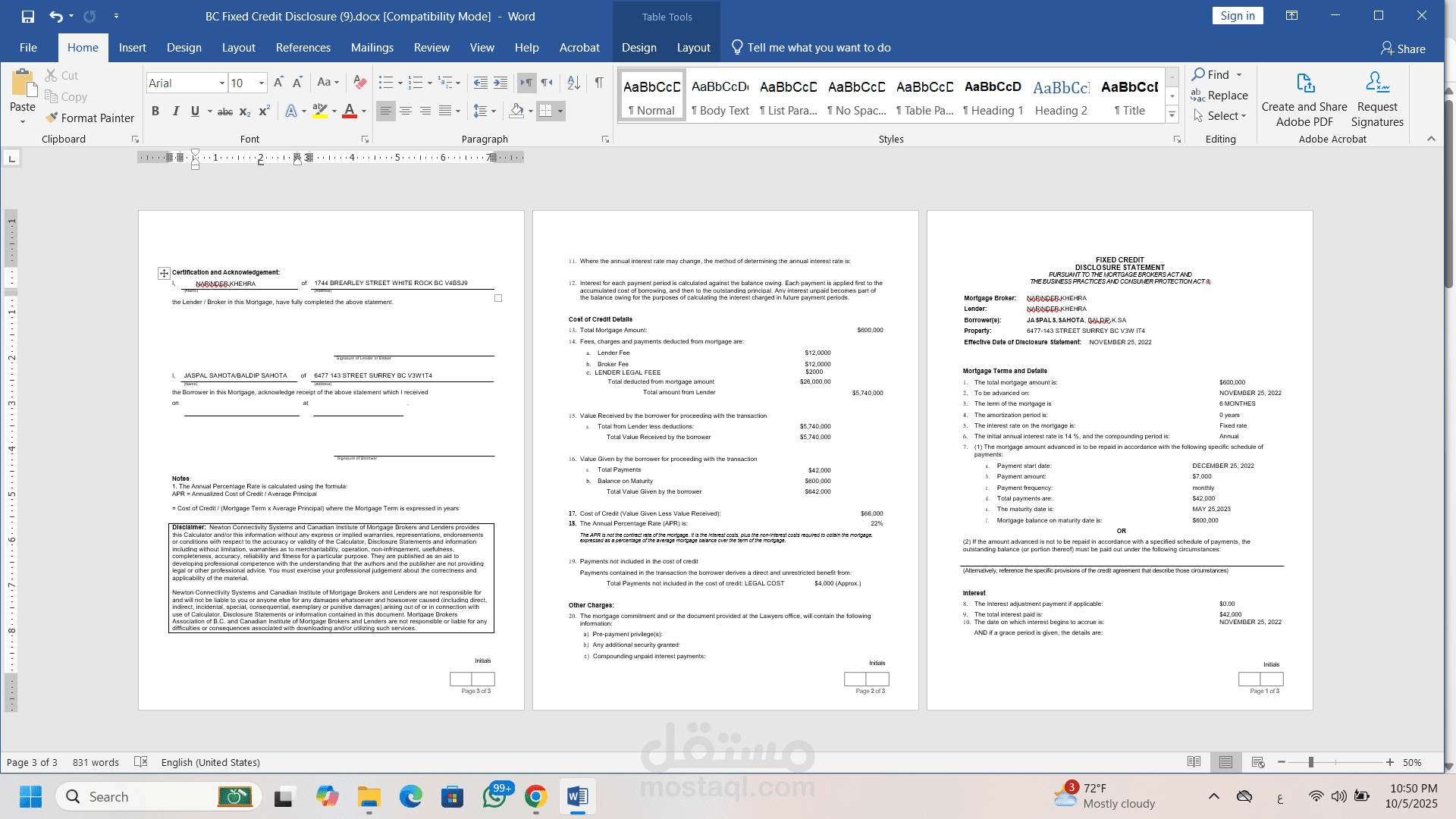The height and width of the screenshot is (819, 1456).
Task: Select the Find tool
Action: pyautogui.click(x=1212, y=74)
